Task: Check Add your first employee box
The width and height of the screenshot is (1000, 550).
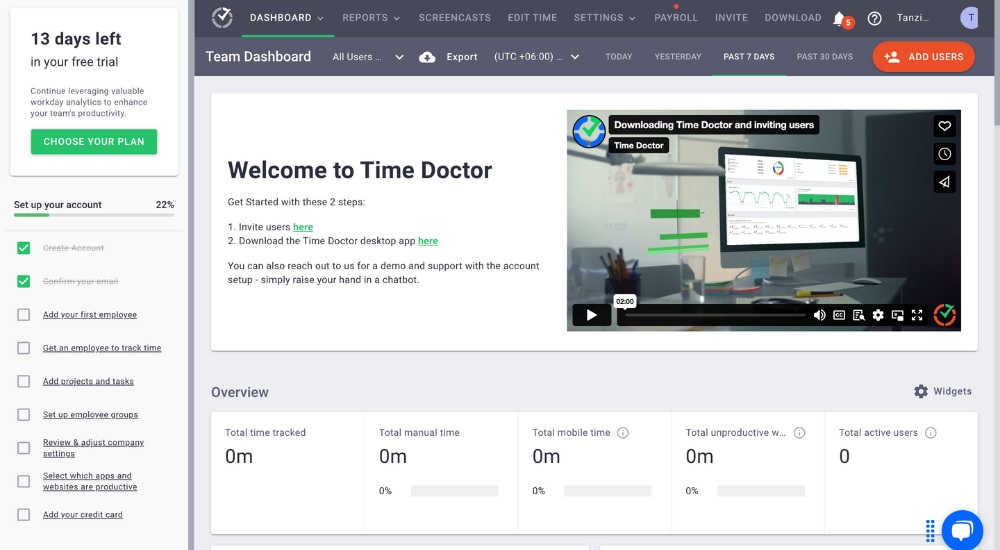Action: [24, 315]
